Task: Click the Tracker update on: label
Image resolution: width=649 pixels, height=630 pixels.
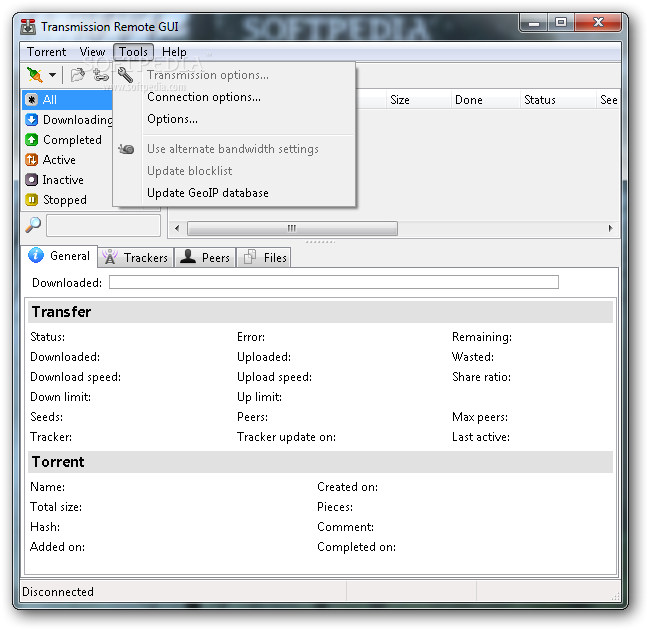Action: point(286,437)
